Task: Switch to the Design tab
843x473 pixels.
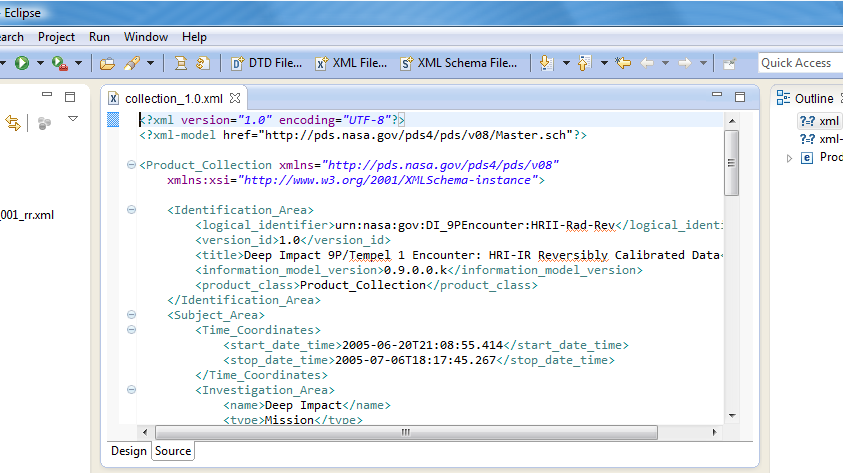Action: [x=128, y=451]
